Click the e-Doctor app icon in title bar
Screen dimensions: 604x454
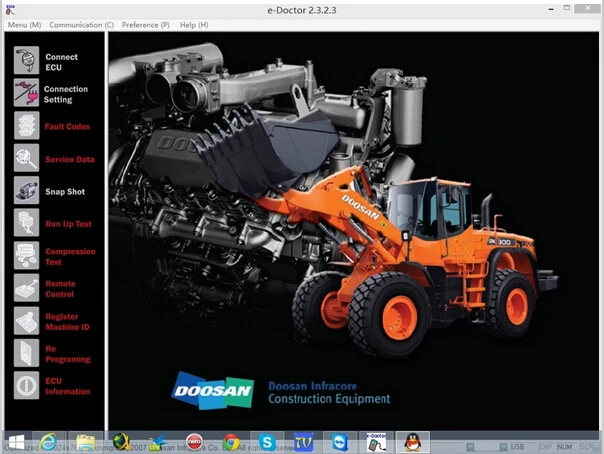pyautogui.click(x=10, y=10)
